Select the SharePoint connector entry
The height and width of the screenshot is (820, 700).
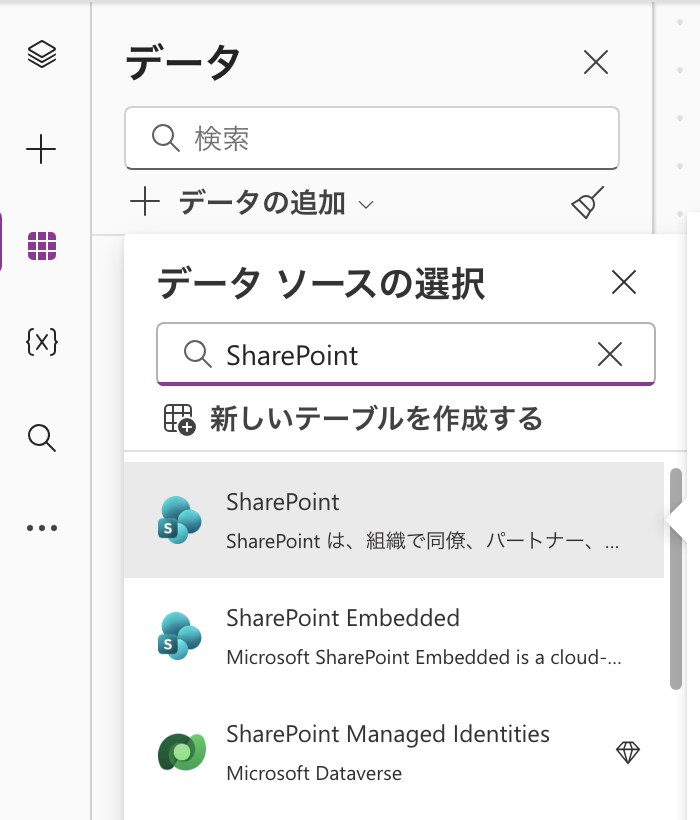pos(394,520)
